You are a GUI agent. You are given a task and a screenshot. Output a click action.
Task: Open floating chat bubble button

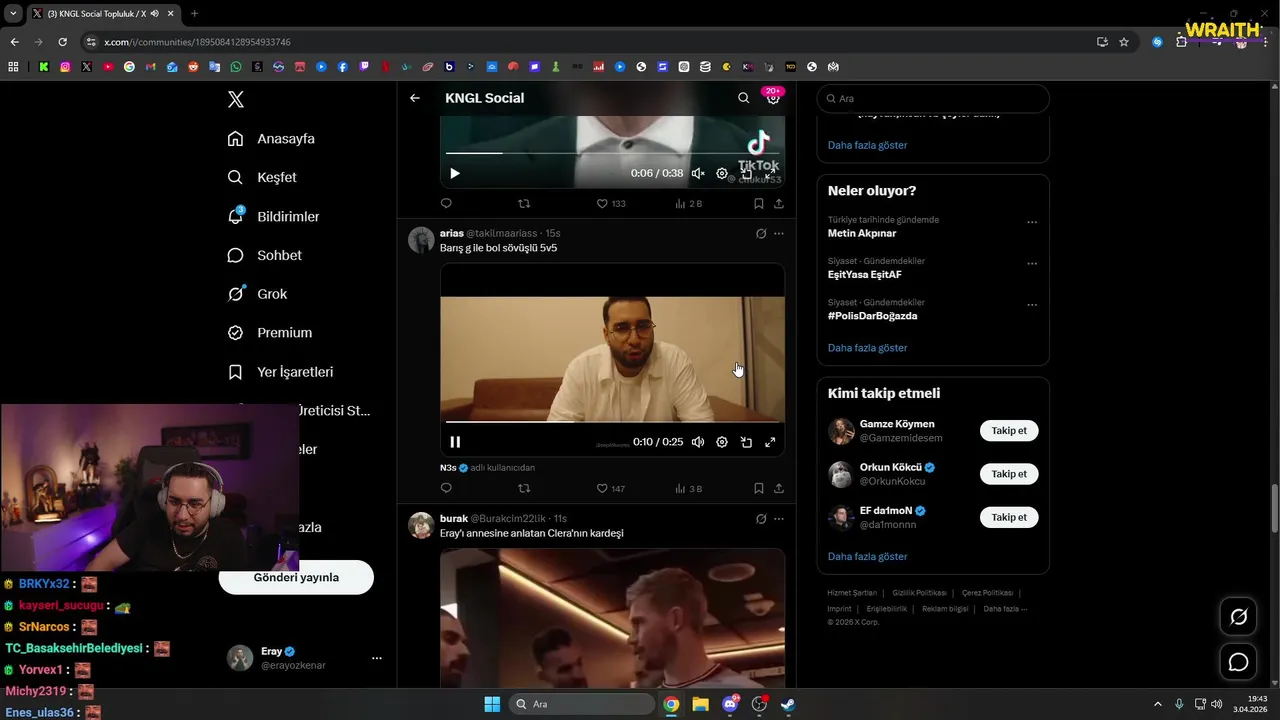1238,662
